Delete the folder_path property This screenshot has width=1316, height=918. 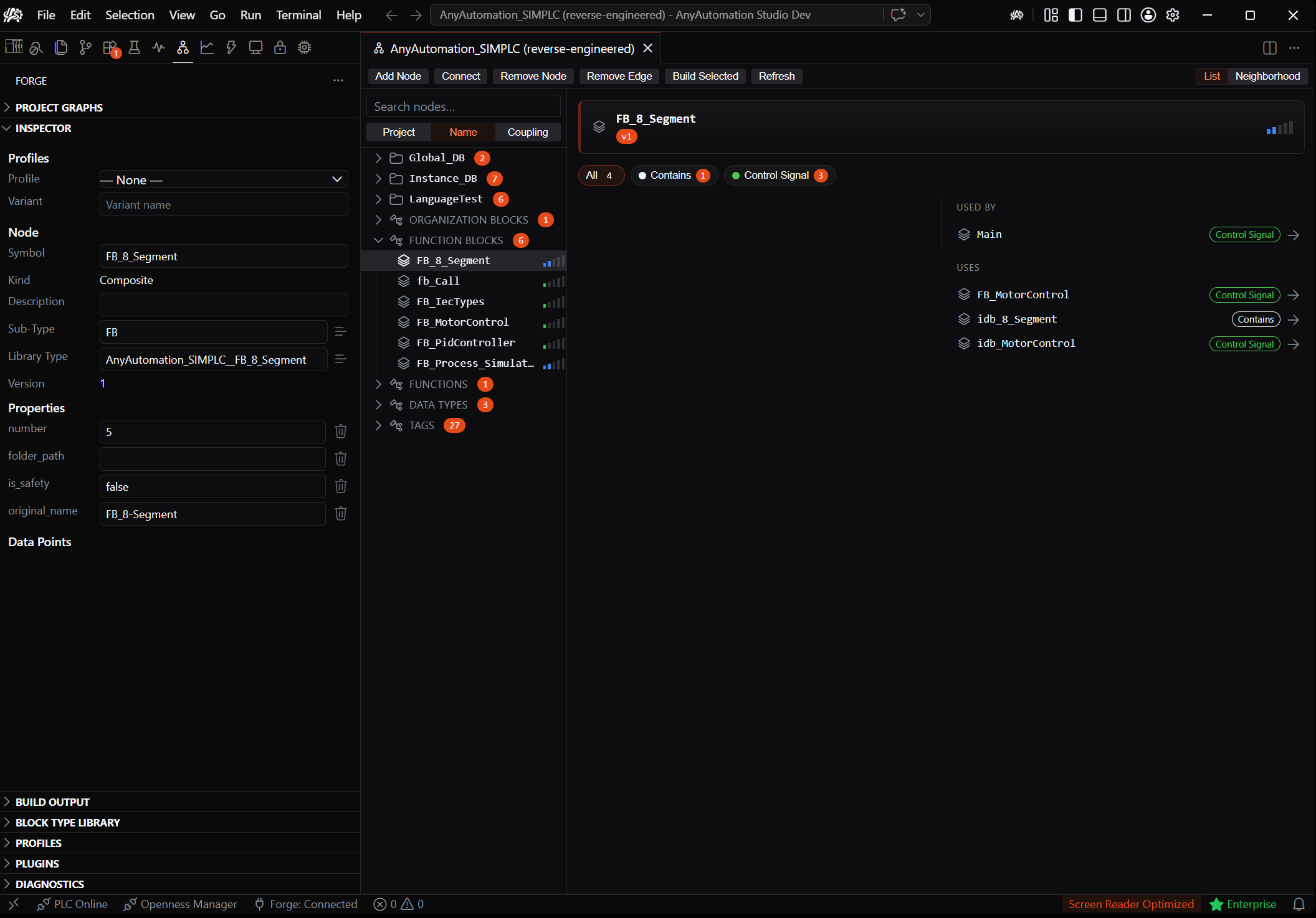click(341, 458)
